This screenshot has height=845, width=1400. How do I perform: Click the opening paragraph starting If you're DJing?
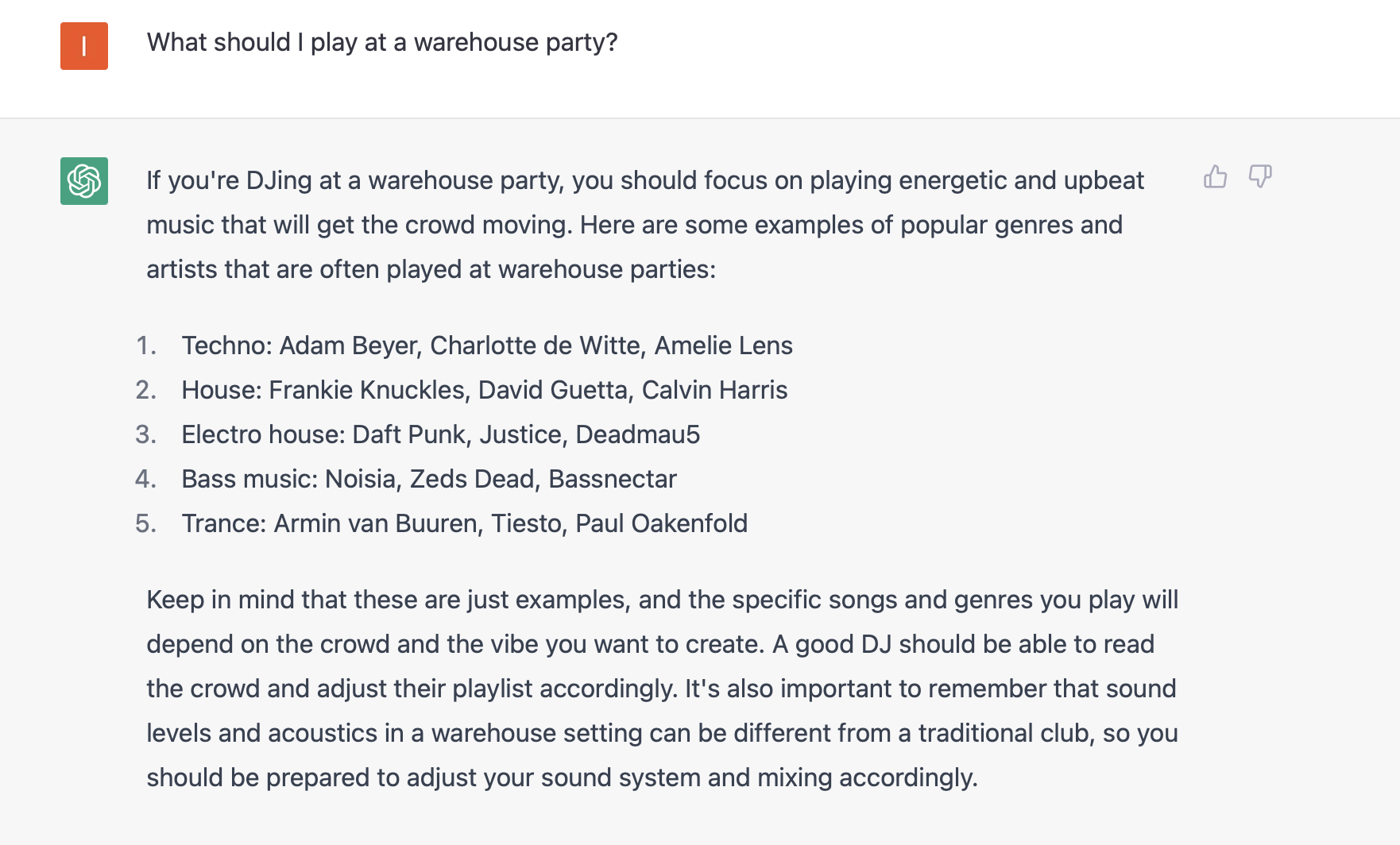coord(645,225)
